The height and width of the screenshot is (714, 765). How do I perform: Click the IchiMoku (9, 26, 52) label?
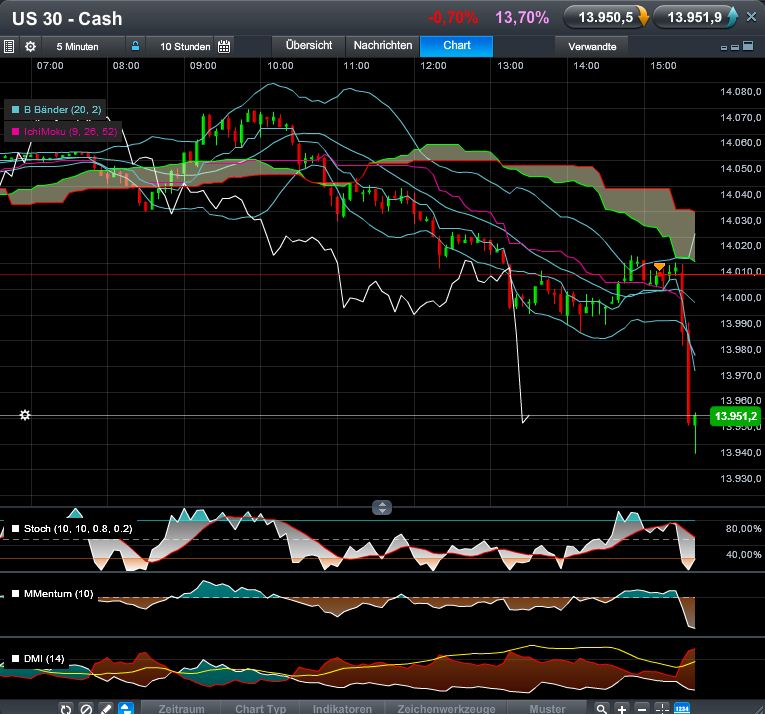click(70, 132)
